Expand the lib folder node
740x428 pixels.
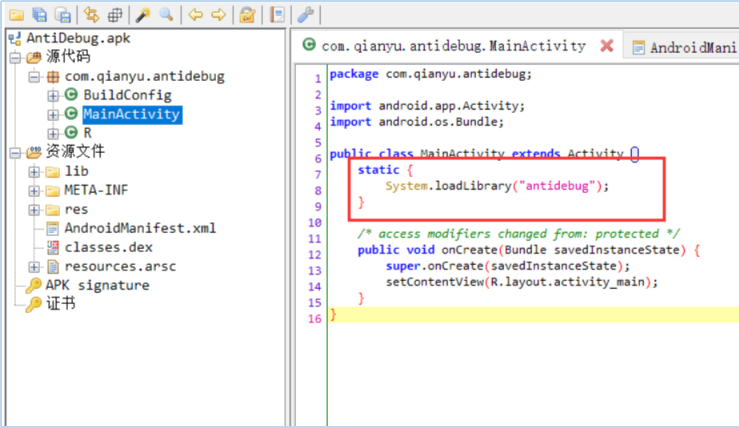pyautogui.click(x=34, y=172)
